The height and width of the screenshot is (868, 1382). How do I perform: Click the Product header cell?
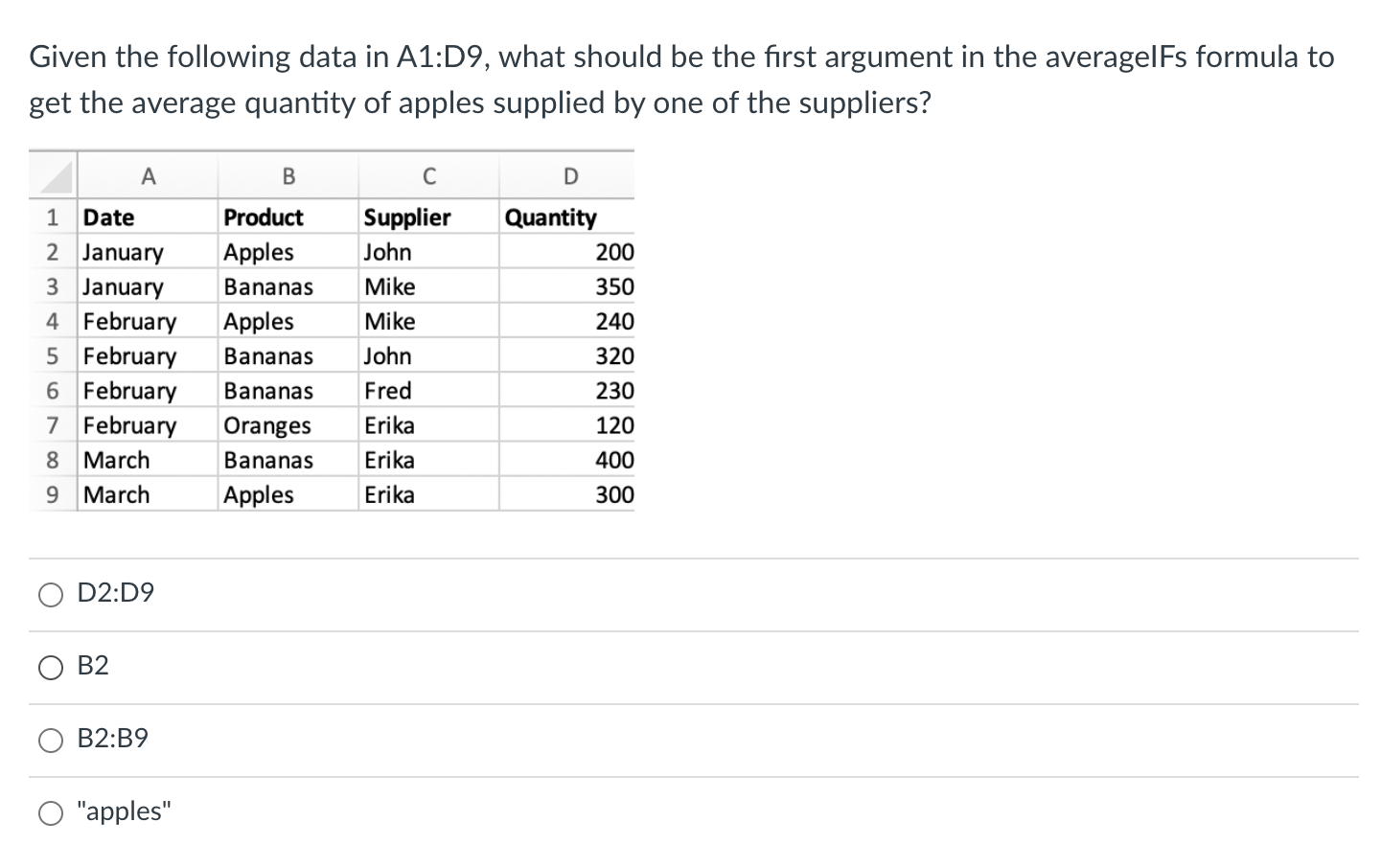pyautogui.click(x=288, y=217)
